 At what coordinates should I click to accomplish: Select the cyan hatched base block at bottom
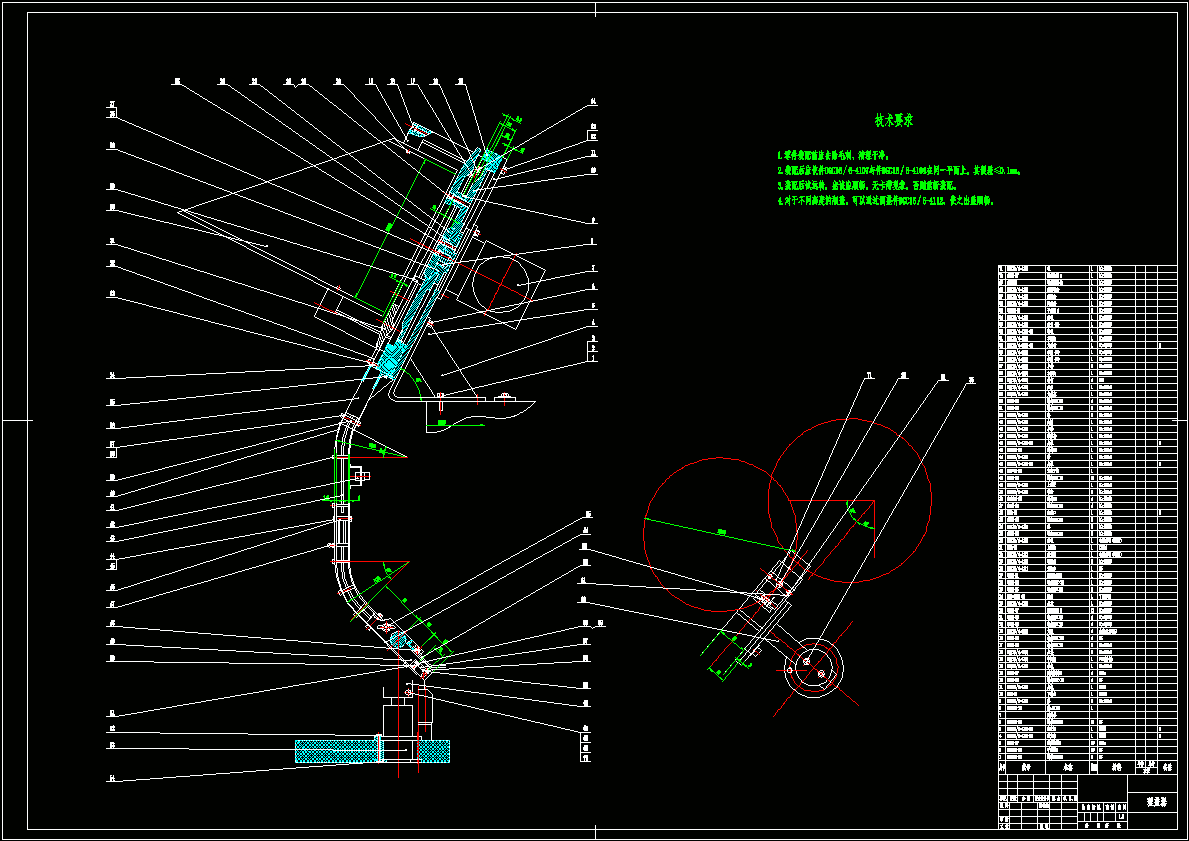372,751
